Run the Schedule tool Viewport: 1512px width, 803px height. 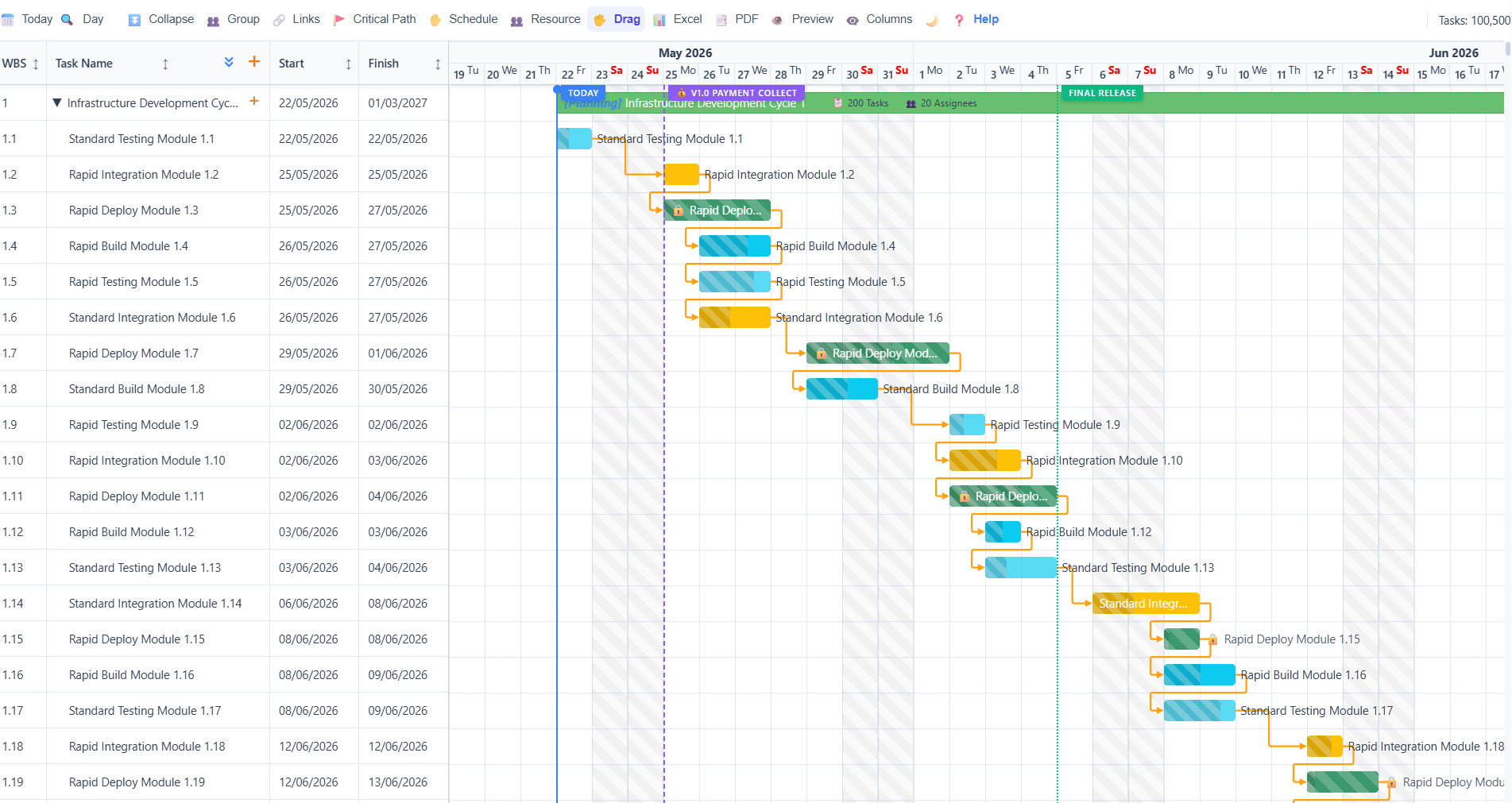[x=463, y=19]
